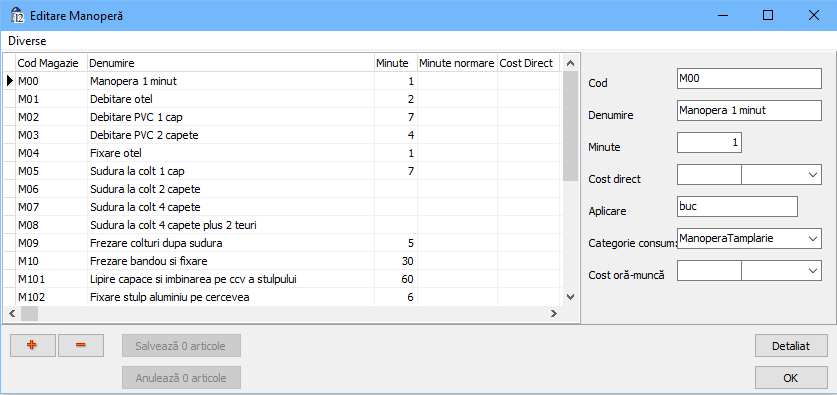Select the row Frezare bandou si fixare
837x395 pixels.
(x=282, y=261)
